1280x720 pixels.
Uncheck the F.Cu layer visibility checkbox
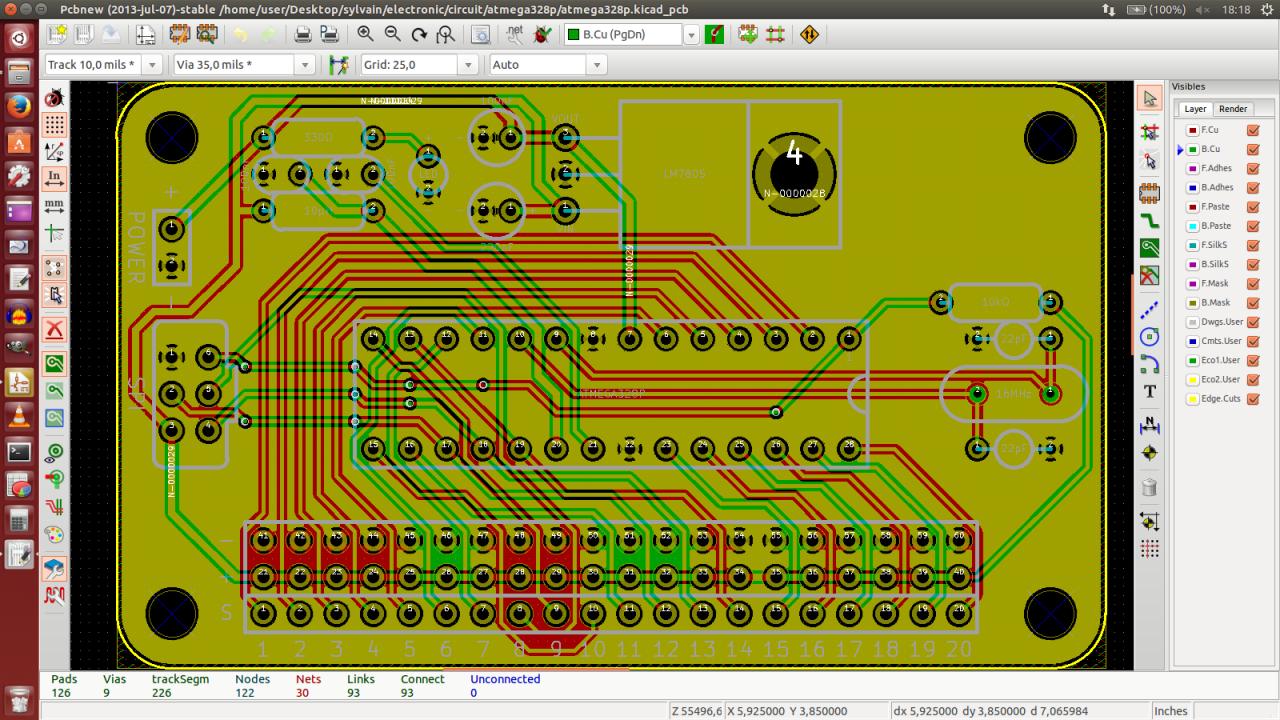1253,130
